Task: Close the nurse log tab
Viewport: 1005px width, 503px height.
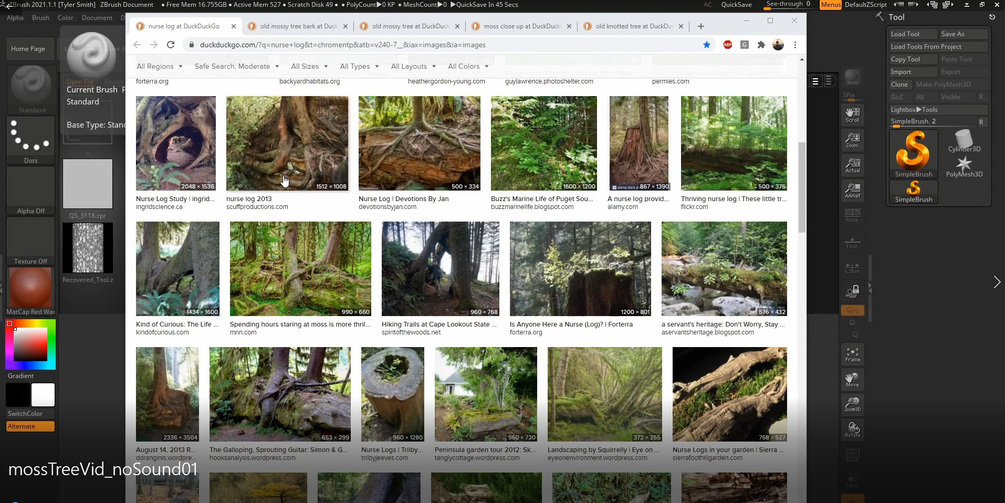Action: [233, 26]
